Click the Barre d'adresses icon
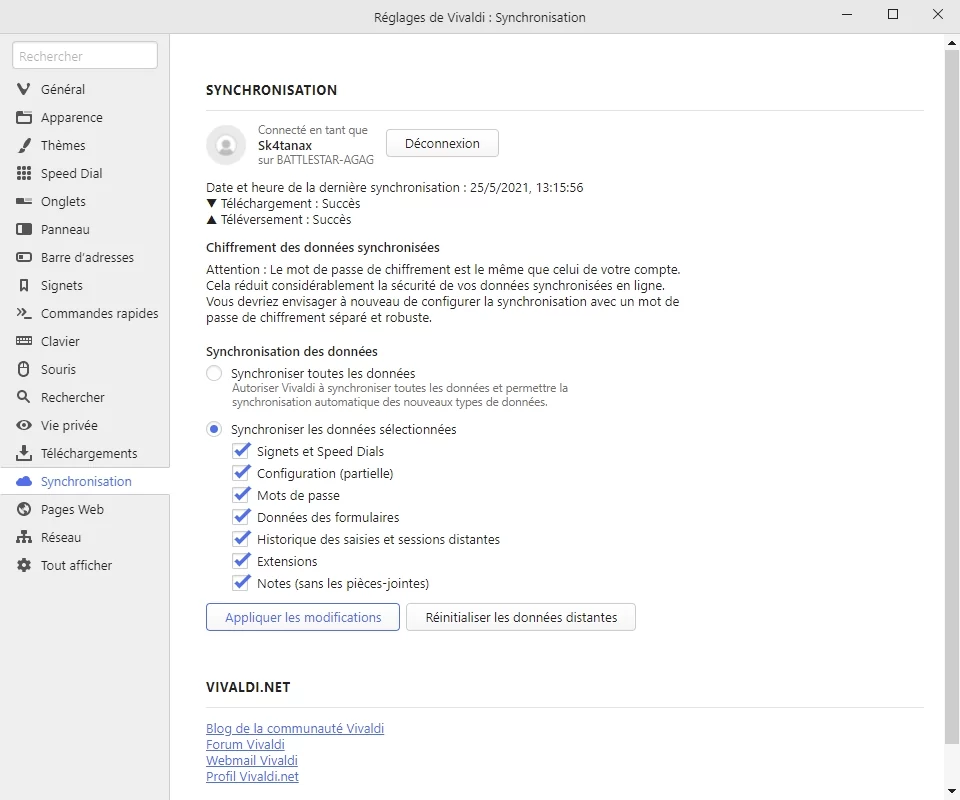 pyautogui.click(x=23, y=258)
